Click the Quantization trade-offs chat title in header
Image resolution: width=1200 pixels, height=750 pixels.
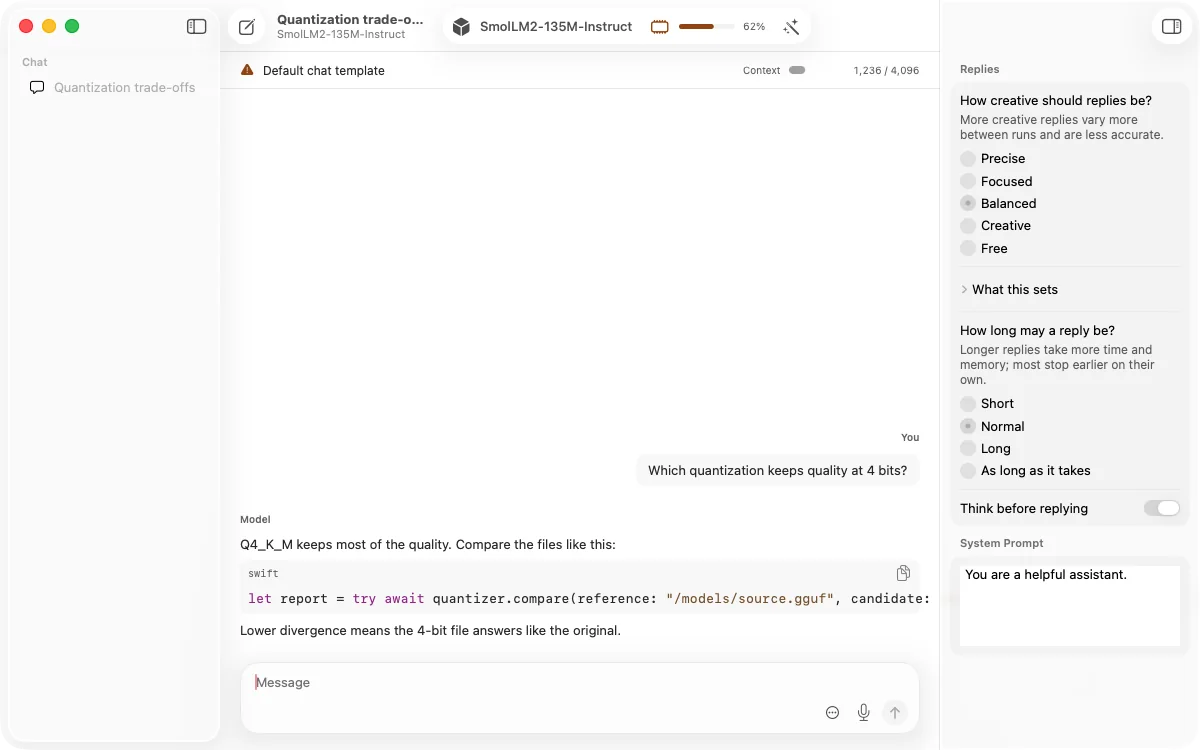(350, 19)
